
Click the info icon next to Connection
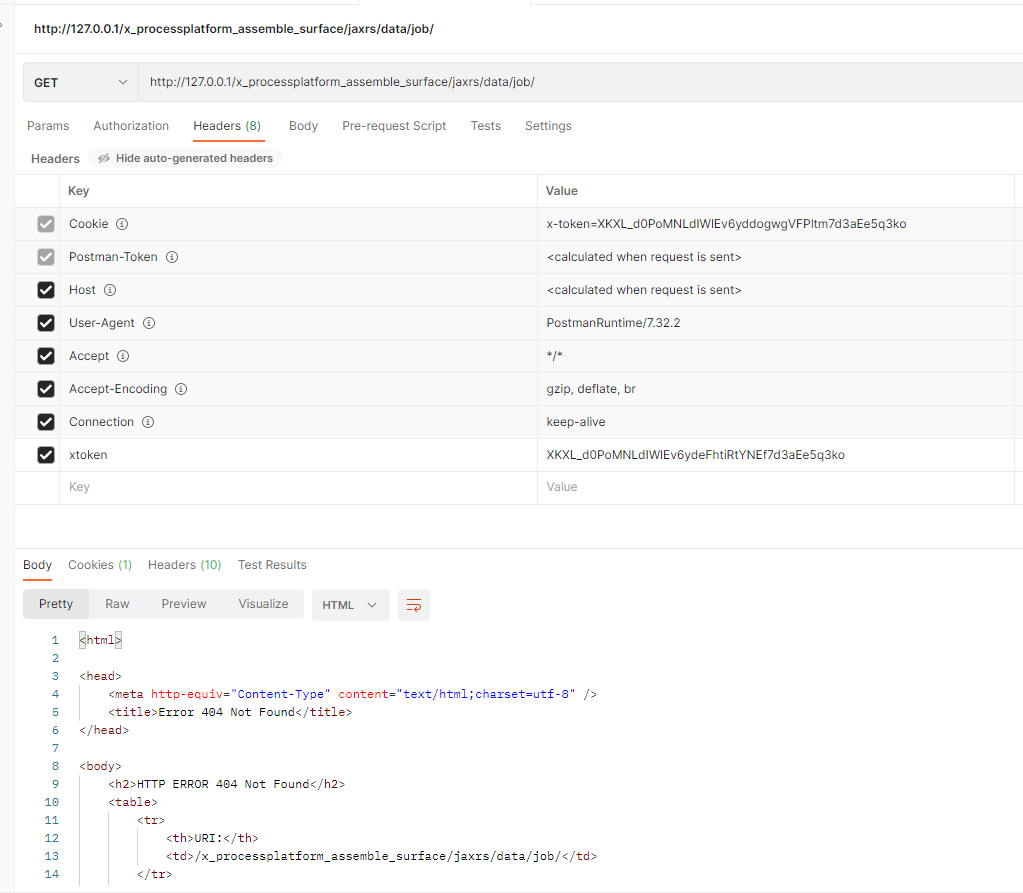(x=147, y=422)
